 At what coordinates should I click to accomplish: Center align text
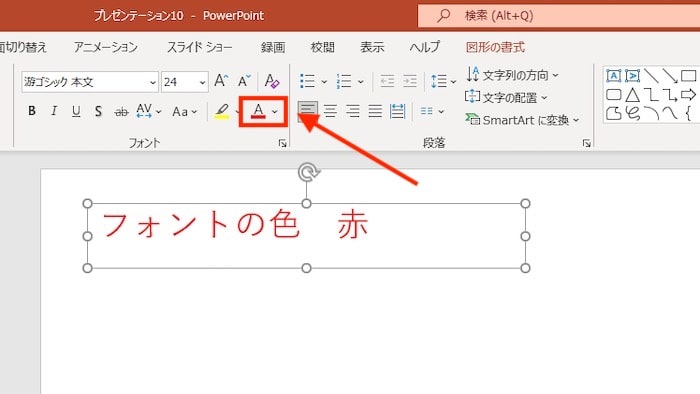[x=330, y=111]
